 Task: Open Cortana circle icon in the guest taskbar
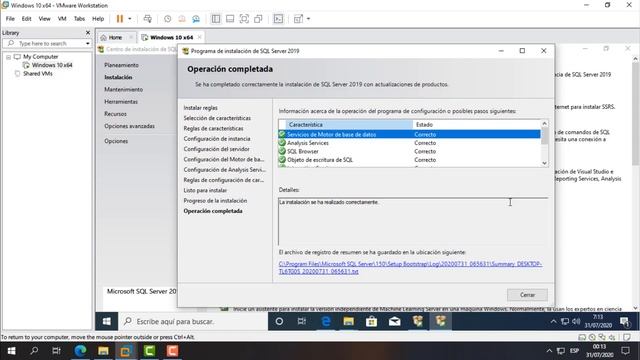click(x=279, y=321)
